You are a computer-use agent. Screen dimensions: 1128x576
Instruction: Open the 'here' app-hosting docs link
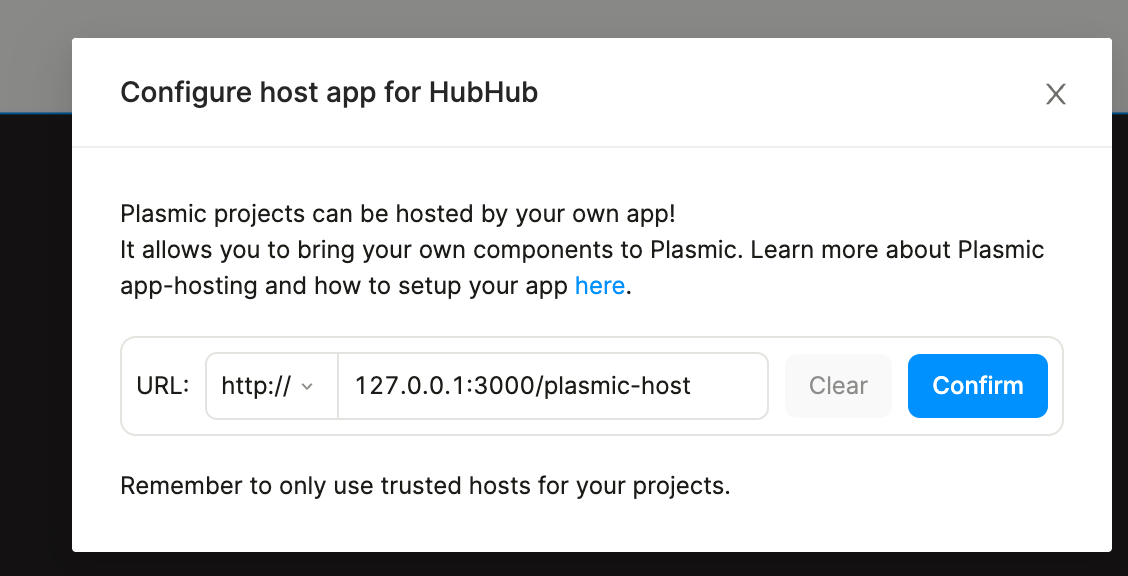point(600,286)
